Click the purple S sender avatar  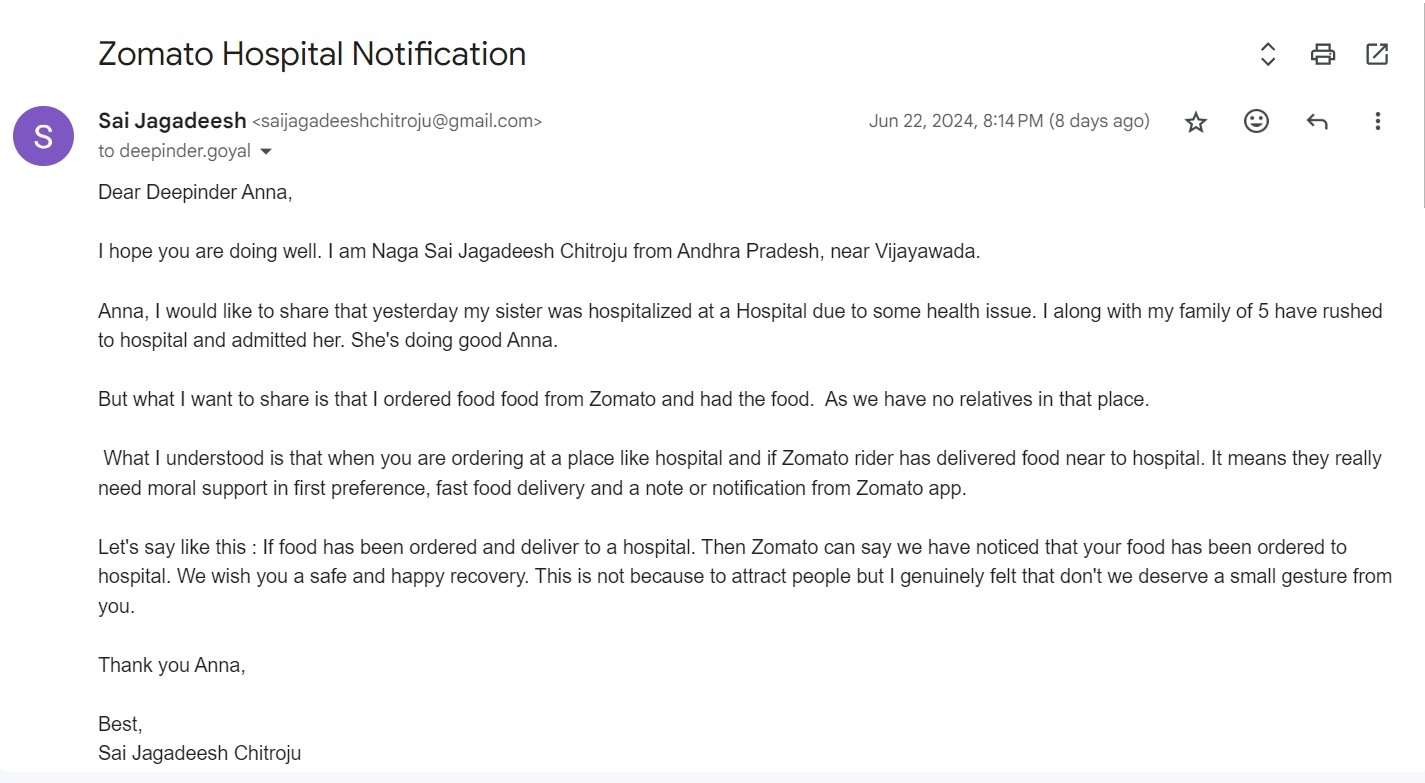point(43,136)
